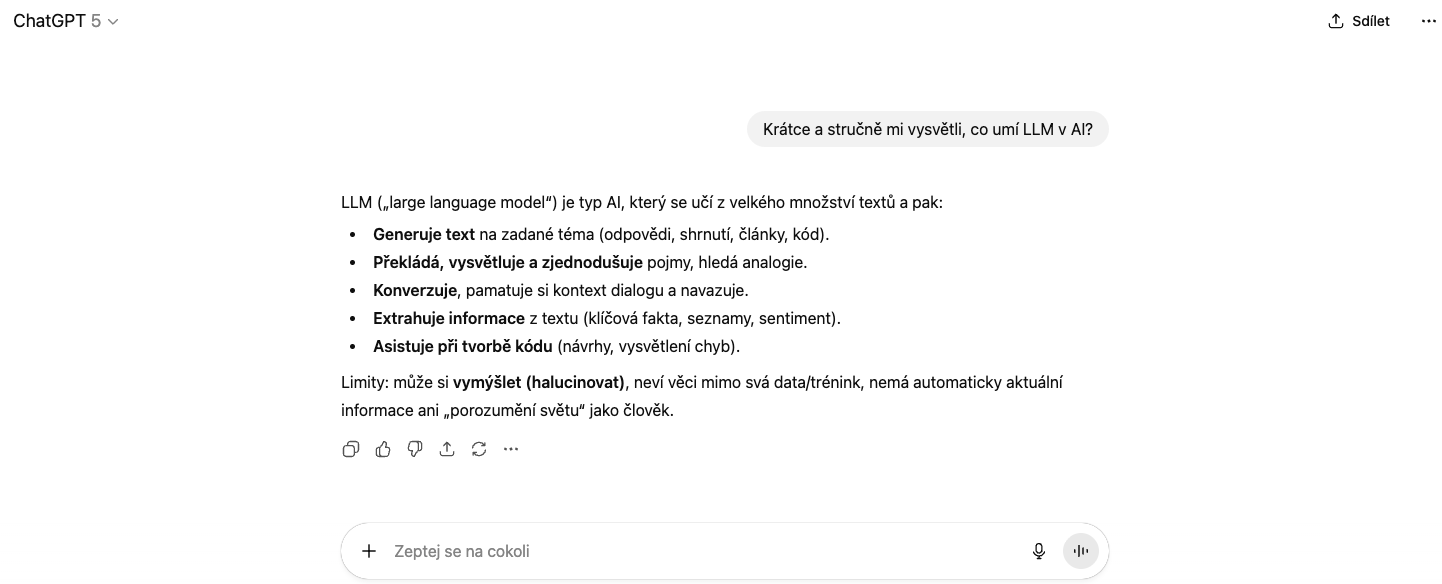This screenshot has width=1442, height=584.
Task: Collapse the model picker chevron
Action: pos(112,21)
